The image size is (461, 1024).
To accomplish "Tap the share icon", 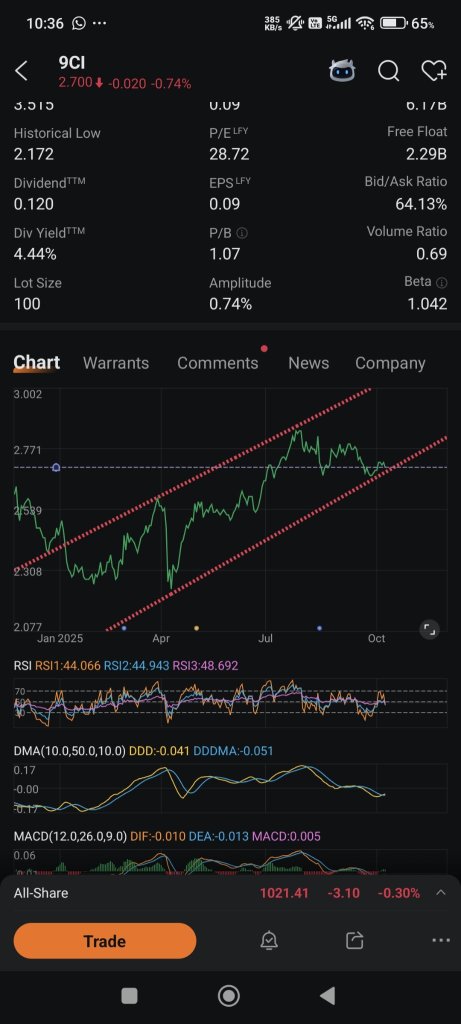I will pos(354,940).
